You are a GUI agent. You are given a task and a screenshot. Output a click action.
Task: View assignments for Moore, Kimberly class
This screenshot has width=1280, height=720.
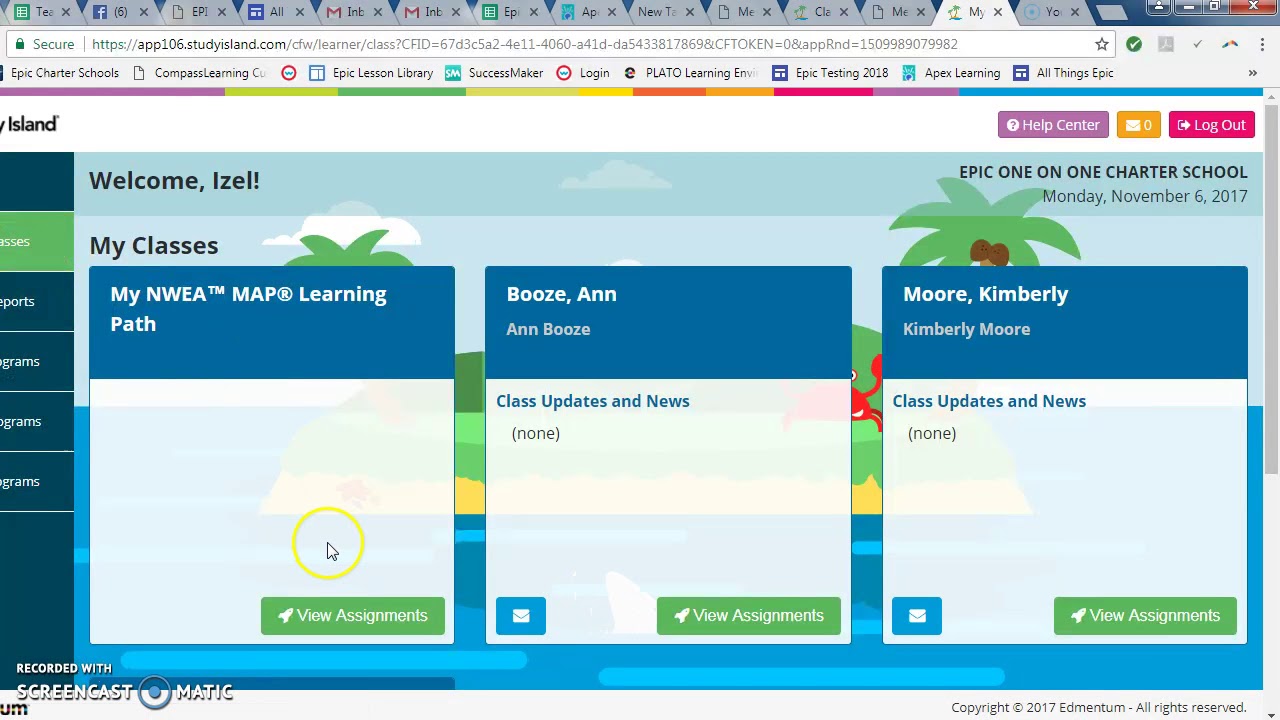pos(1145,616)
